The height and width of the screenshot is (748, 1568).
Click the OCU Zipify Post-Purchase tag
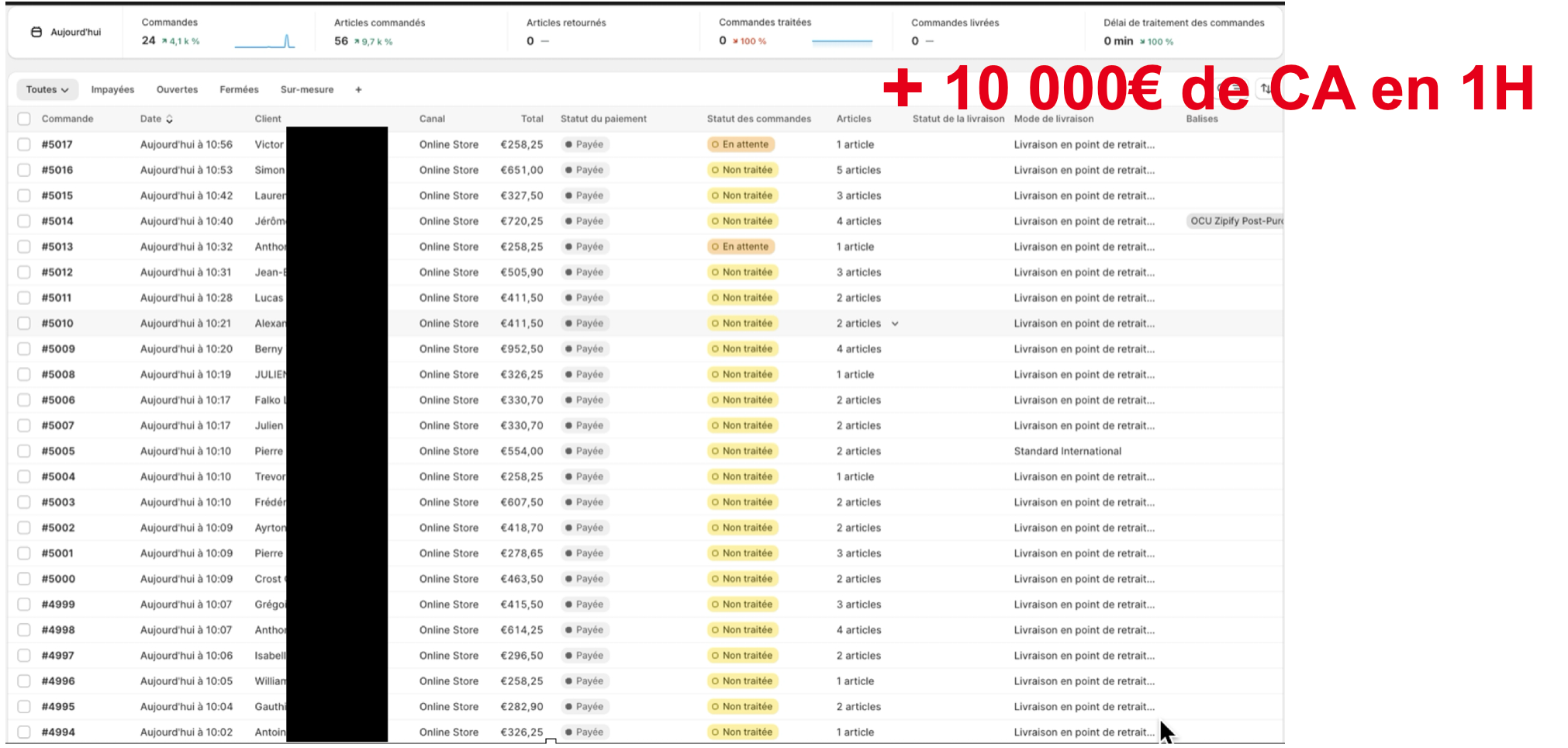pyautogui.click(x=1235, y=221)
